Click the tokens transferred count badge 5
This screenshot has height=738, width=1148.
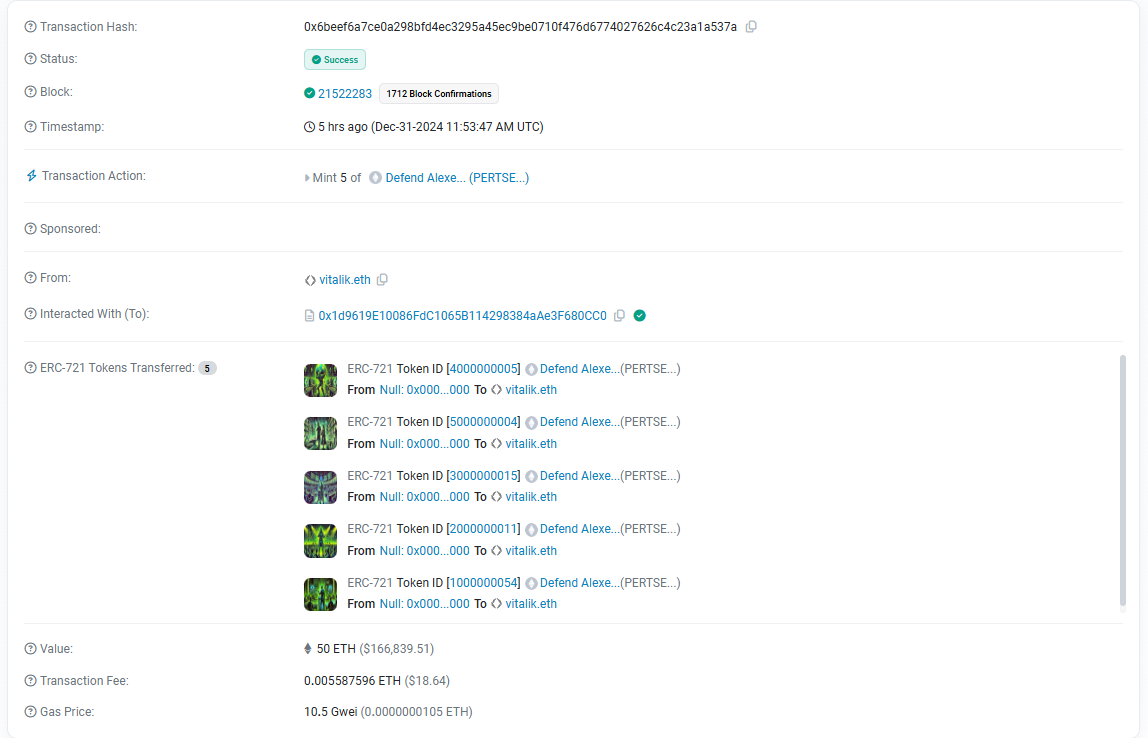207,368
